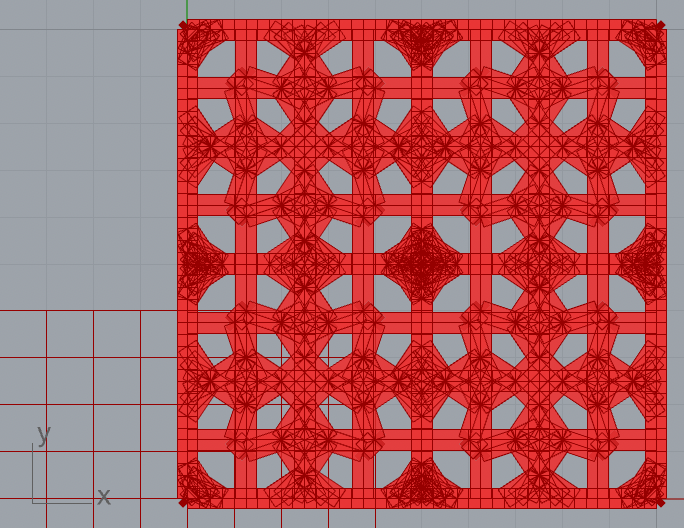Click the y label of axis indicator
The height and width of the screenshot is (528, 684).
coord(44,434)
